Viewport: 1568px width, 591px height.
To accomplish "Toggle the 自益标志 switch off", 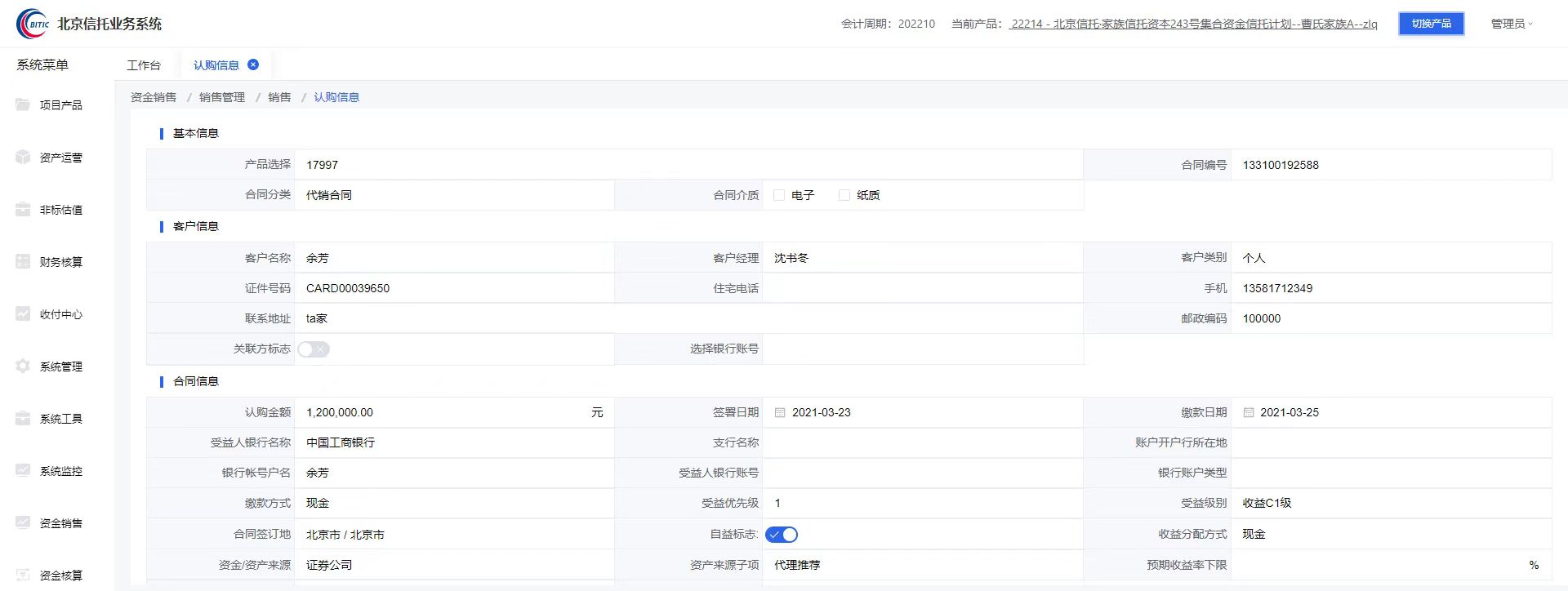I will pyautogui.click(x=782, y=535).
